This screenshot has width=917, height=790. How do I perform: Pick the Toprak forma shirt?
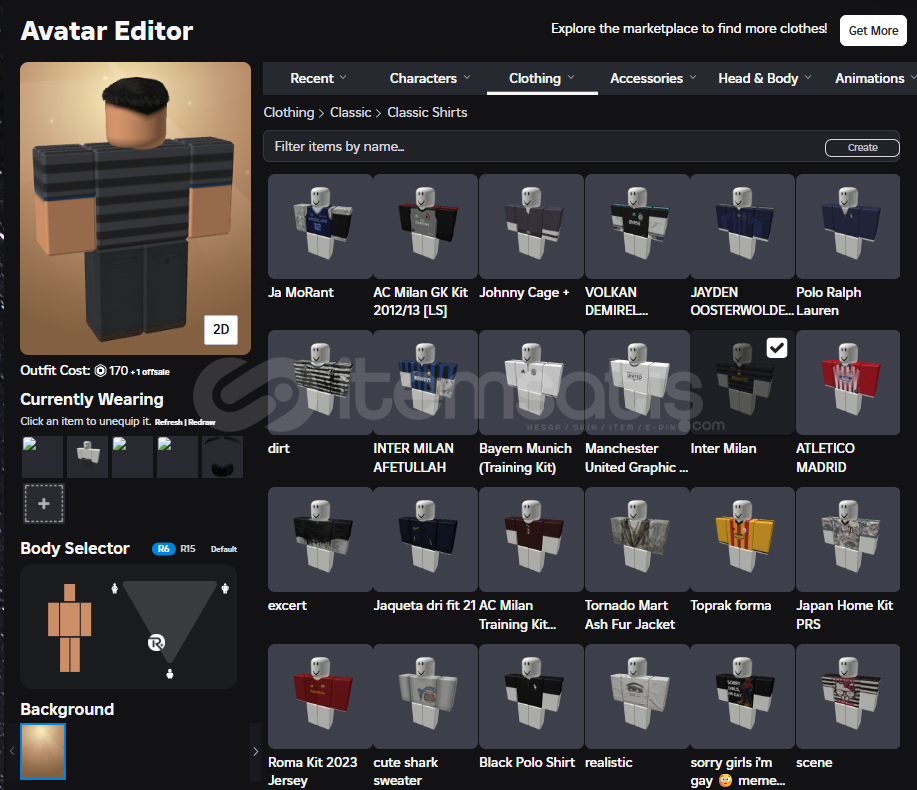pyautogui.click(x=742, y=539)
